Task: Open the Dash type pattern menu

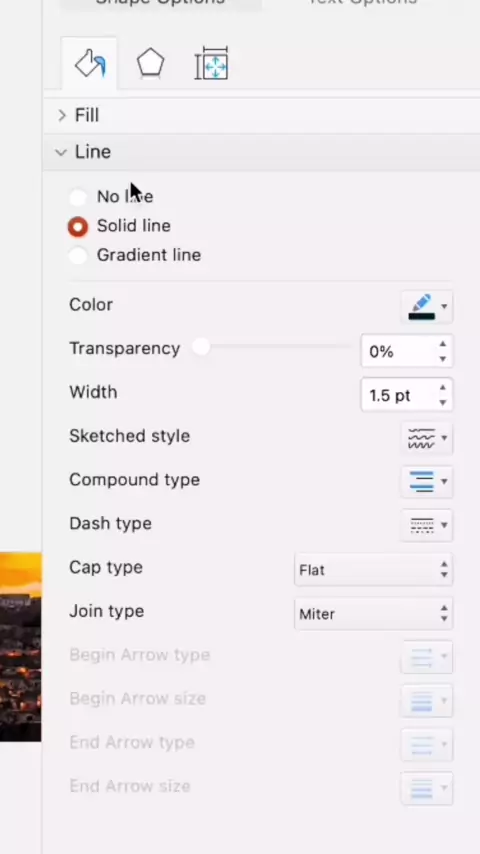Action: [x=427, y=525]
